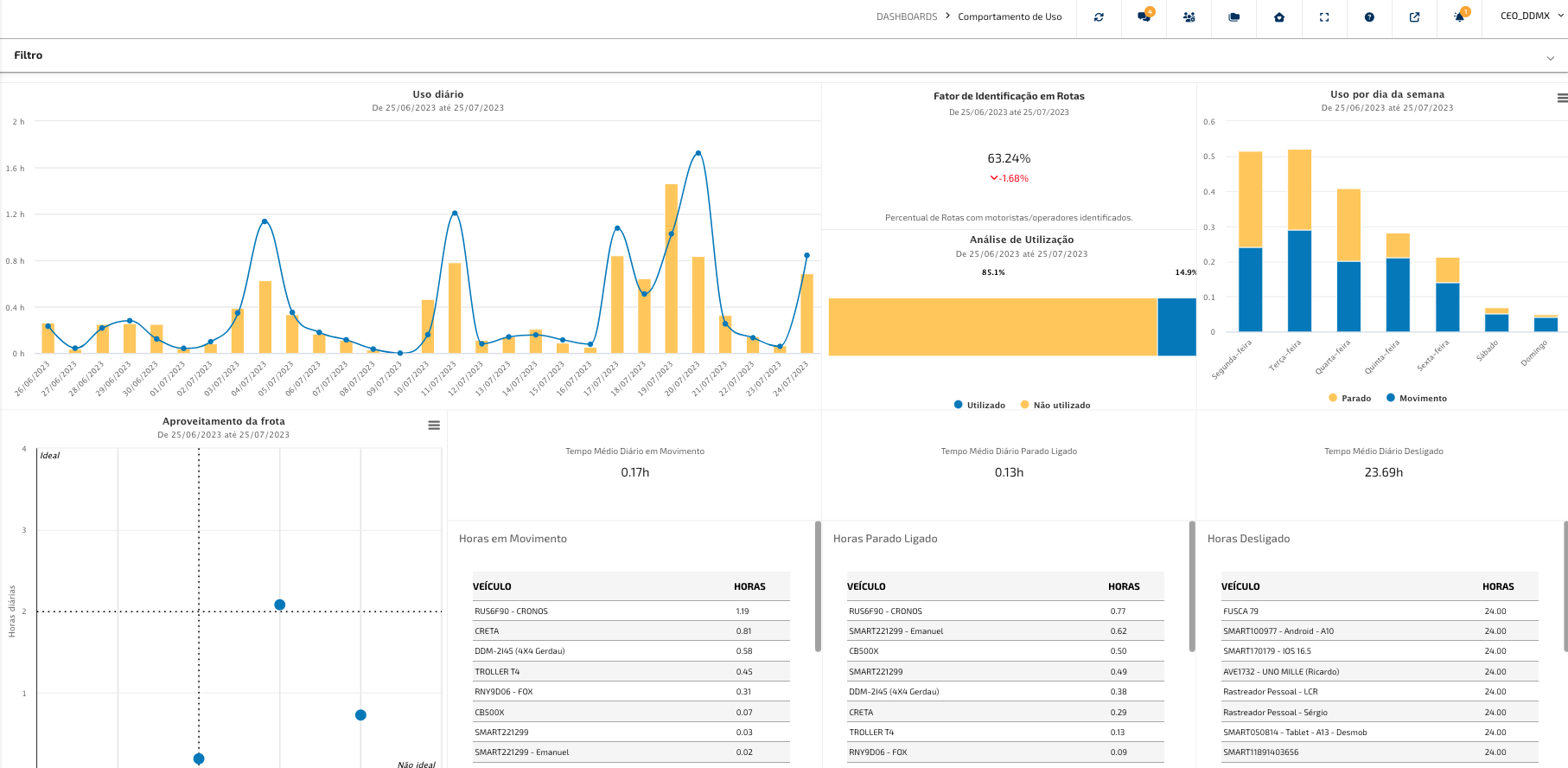Sort Horas em Movimento by VEÍCULO header
Image resolution: width=1568 pixels, height=768 pixels.
click(492, 586)
